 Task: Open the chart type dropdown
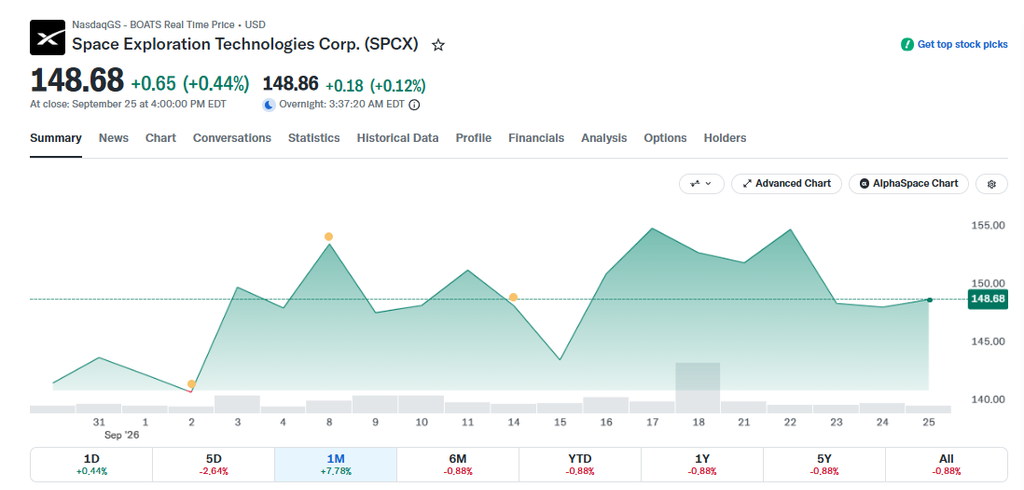click(702, 184)
